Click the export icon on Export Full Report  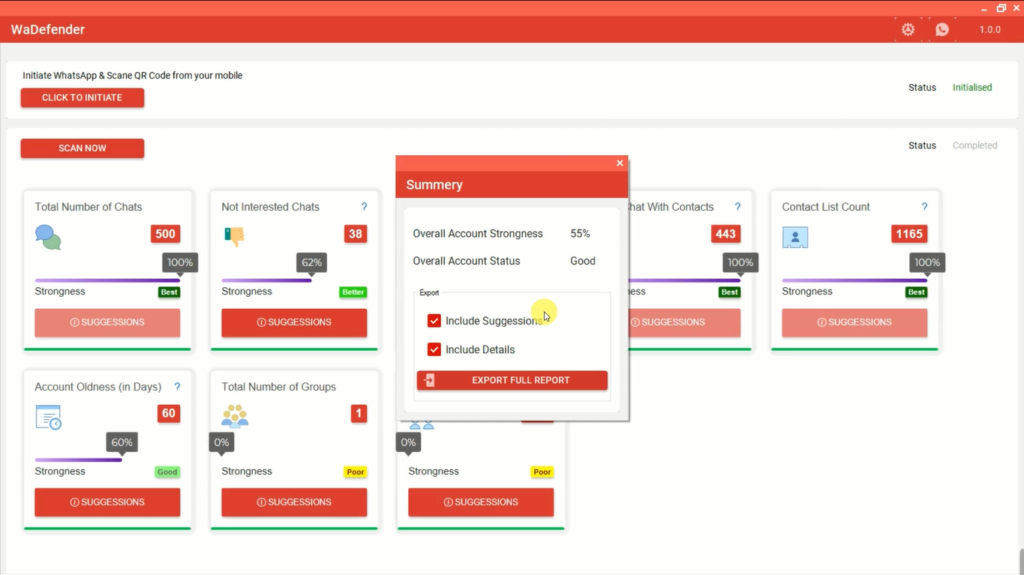429,380
